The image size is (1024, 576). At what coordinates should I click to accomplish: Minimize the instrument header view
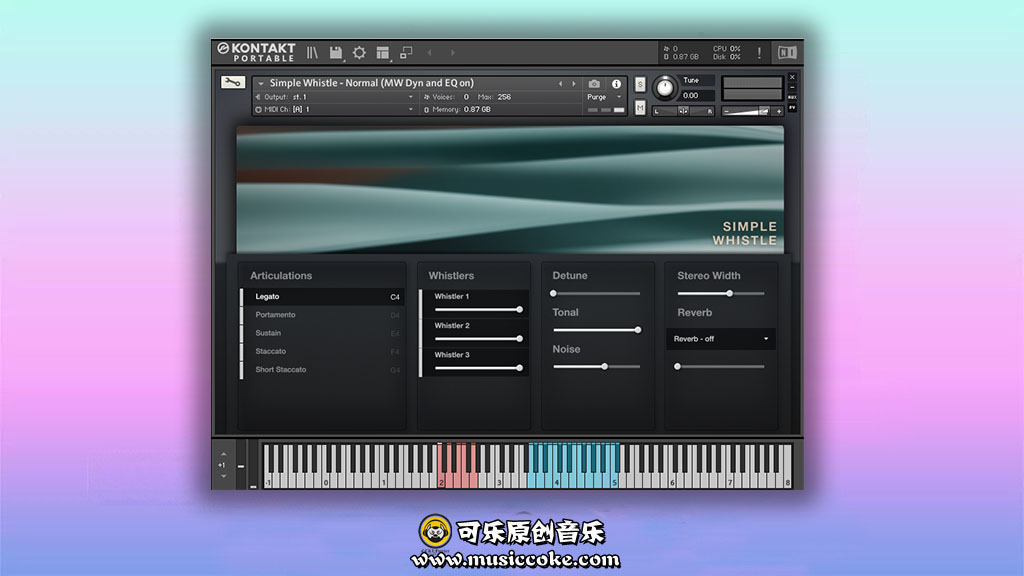pyautogui.click(x=792, y=88)
